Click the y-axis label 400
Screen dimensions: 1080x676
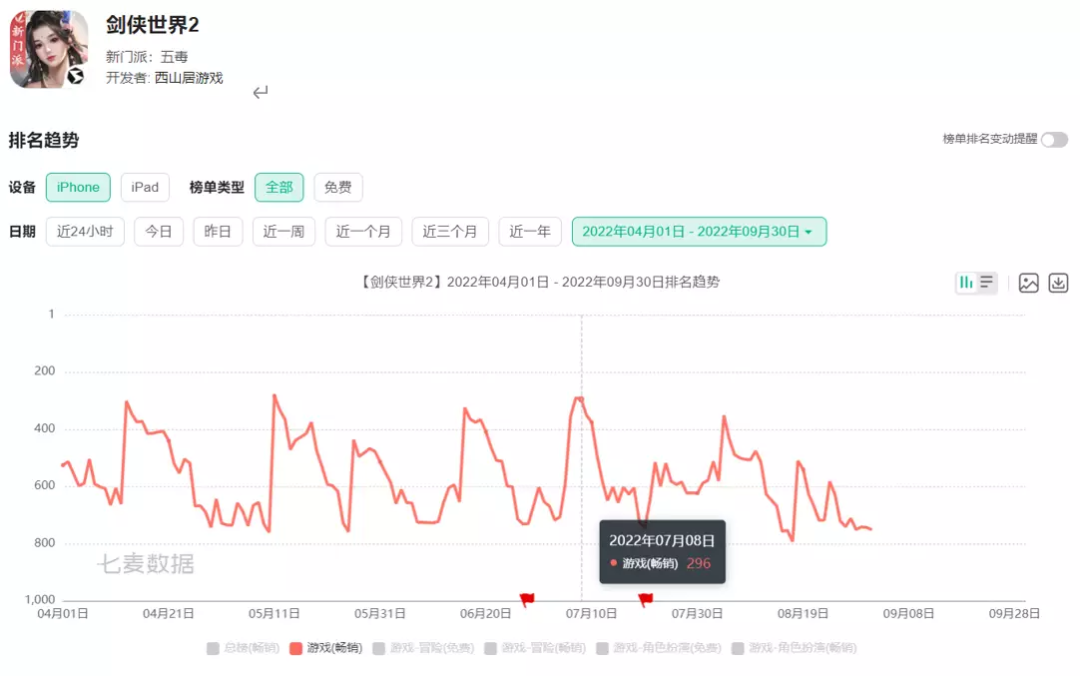pyautogui.click(x=45, y=428)
